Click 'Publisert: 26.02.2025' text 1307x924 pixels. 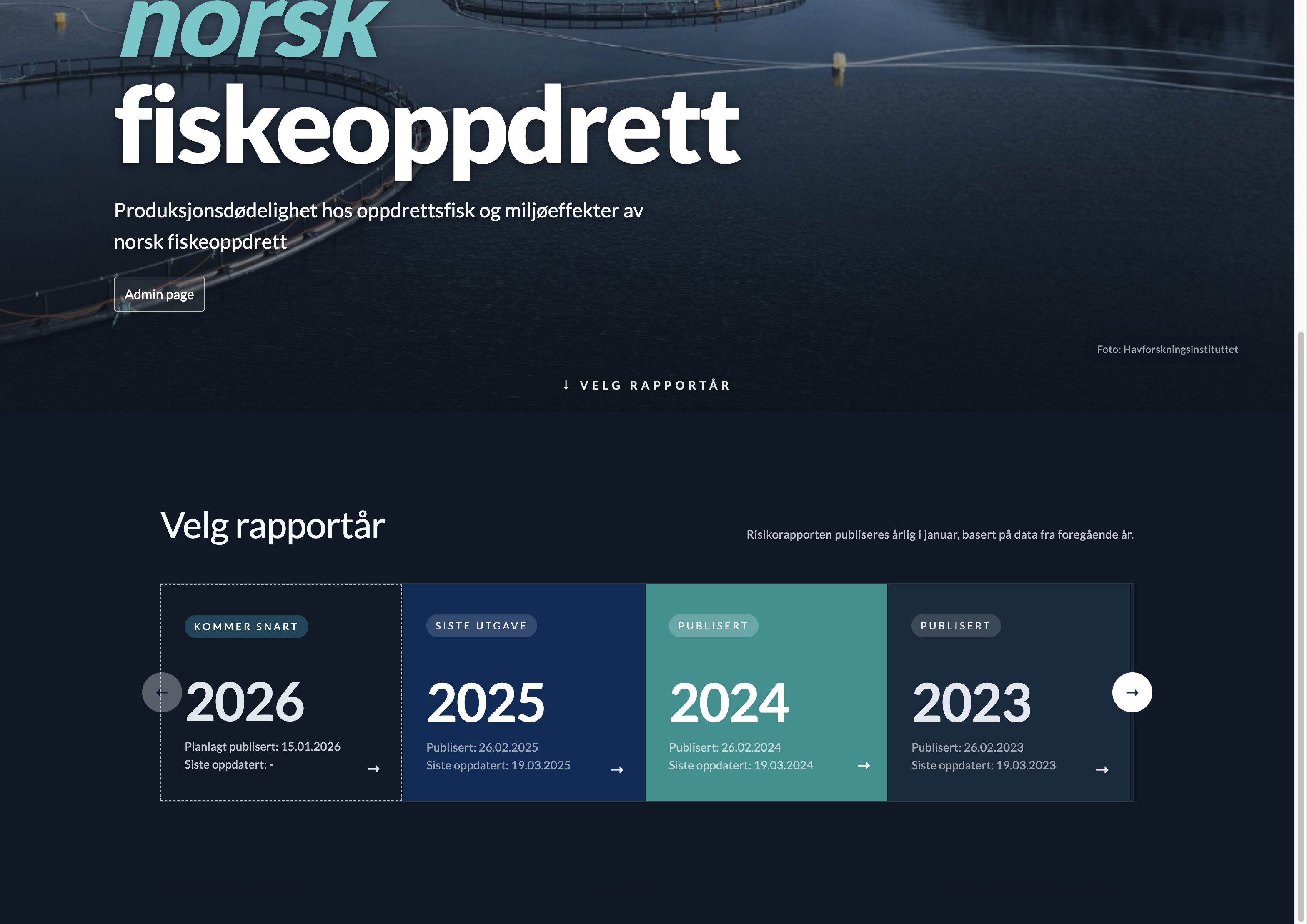482,748
